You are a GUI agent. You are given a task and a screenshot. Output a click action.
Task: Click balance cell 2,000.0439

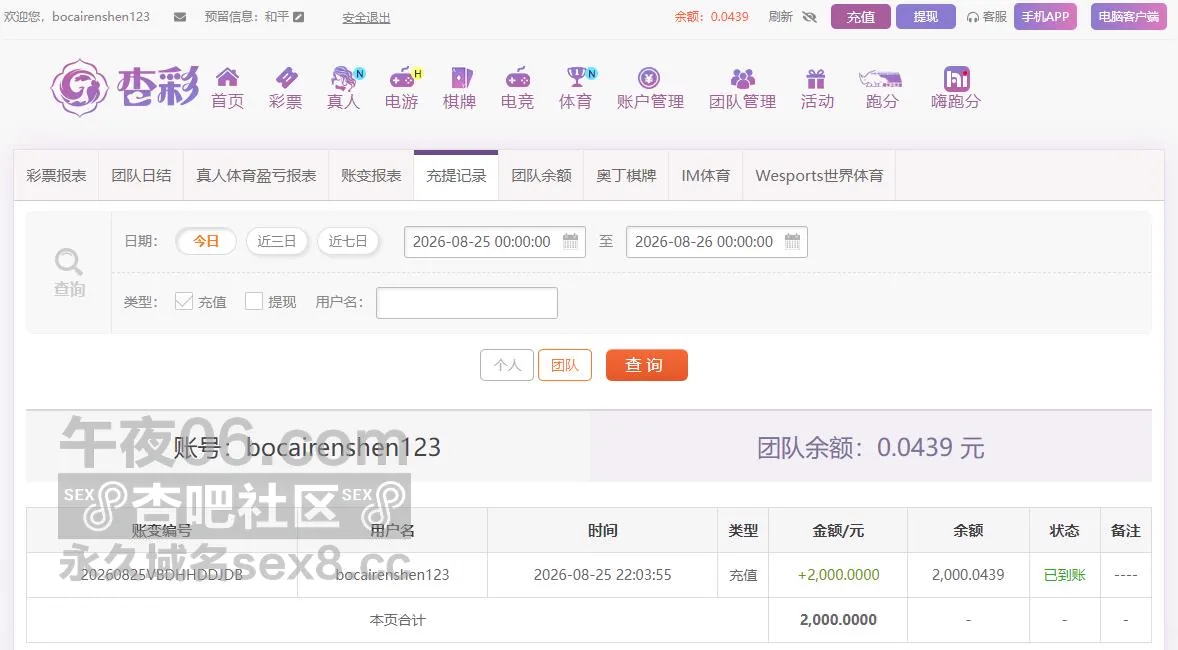(x=968, y=575)
